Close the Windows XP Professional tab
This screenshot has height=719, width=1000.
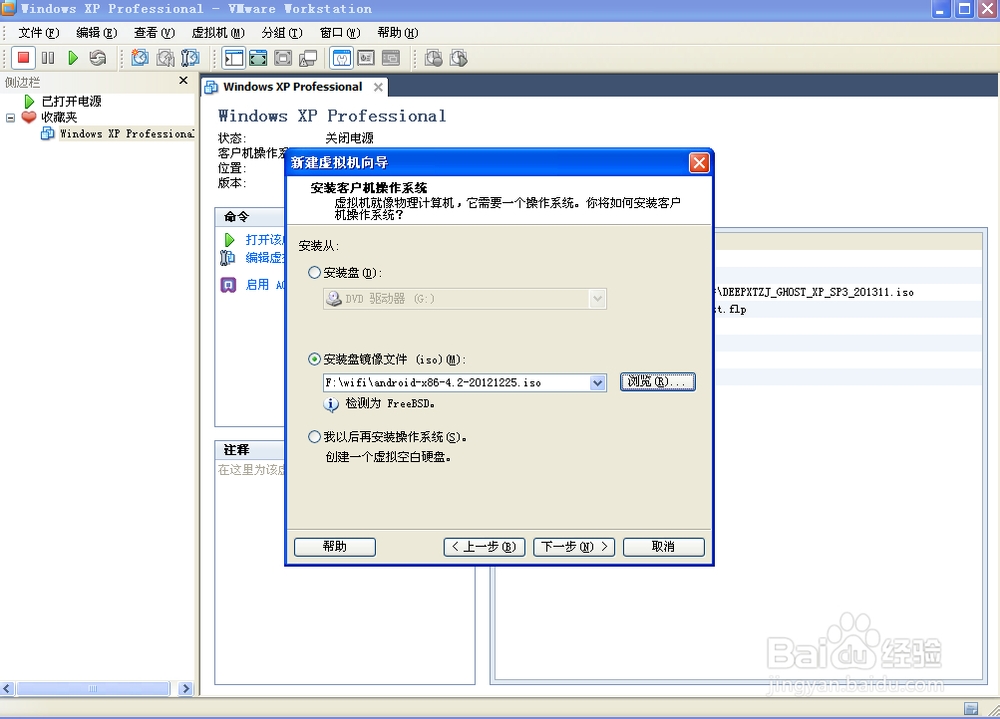(378, 87)
